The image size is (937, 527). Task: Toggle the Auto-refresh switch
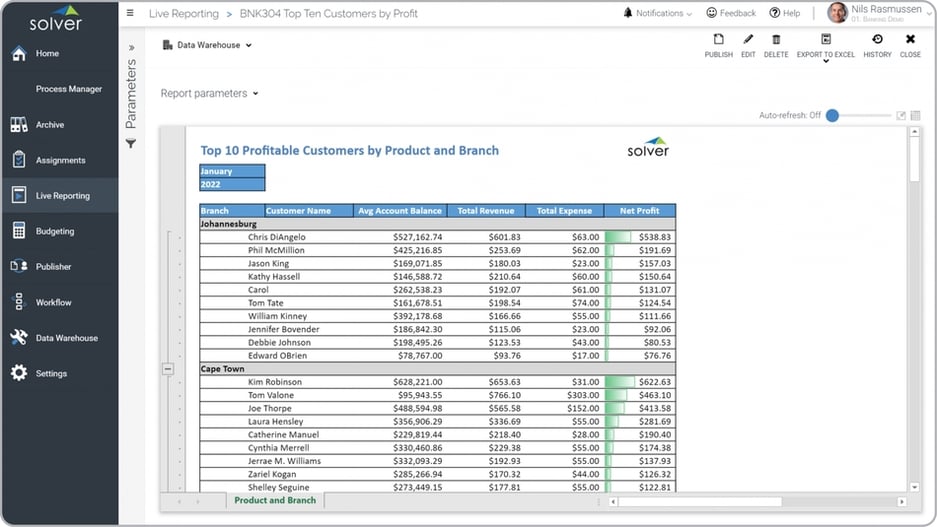(x=833, y=115)
